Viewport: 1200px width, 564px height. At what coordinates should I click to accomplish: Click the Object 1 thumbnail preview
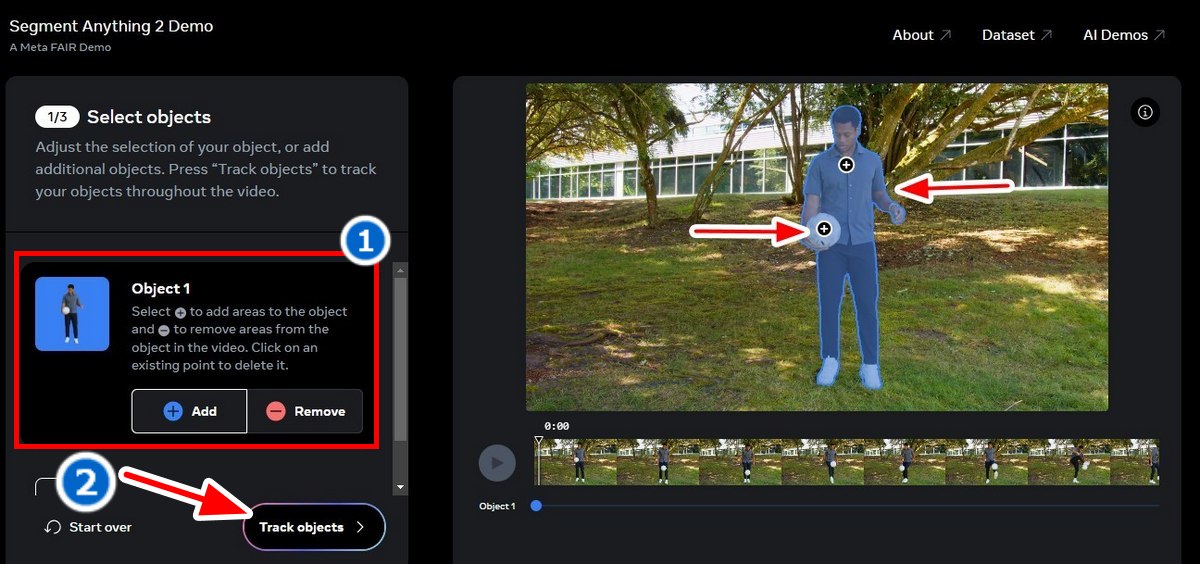72,314
